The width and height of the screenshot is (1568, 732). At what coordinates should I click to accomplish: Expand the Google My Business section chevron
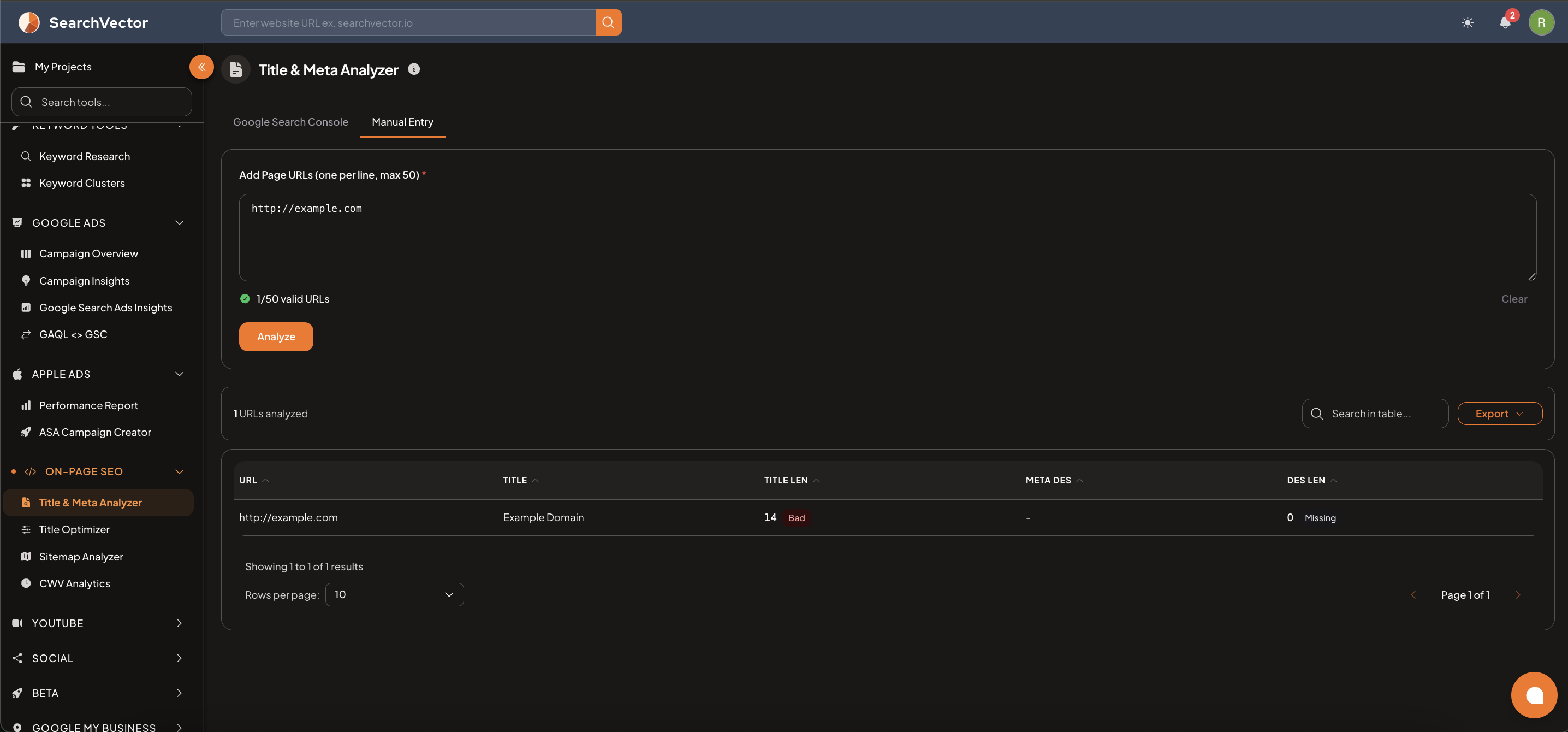(180, 727)
